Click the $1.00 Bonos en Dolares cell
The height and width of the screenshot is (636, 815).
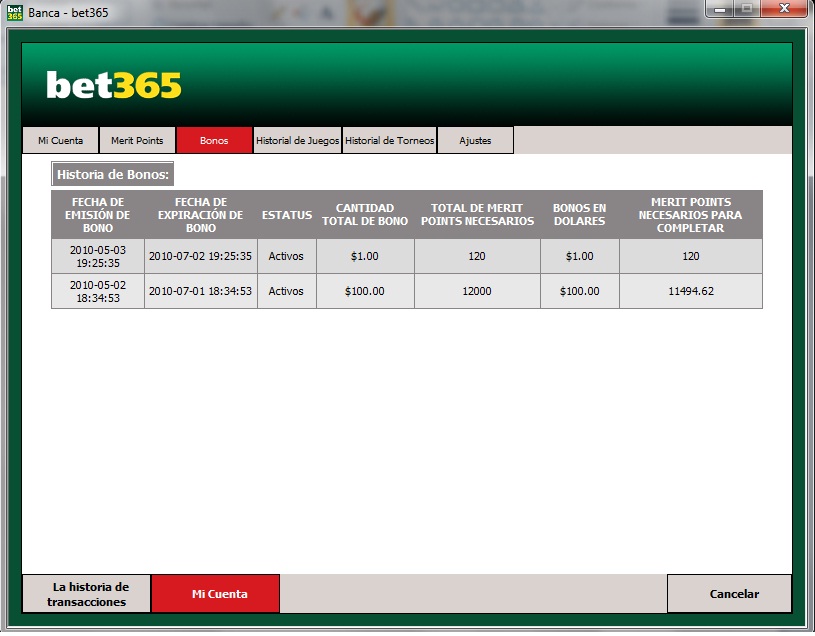tap(580, 256)
